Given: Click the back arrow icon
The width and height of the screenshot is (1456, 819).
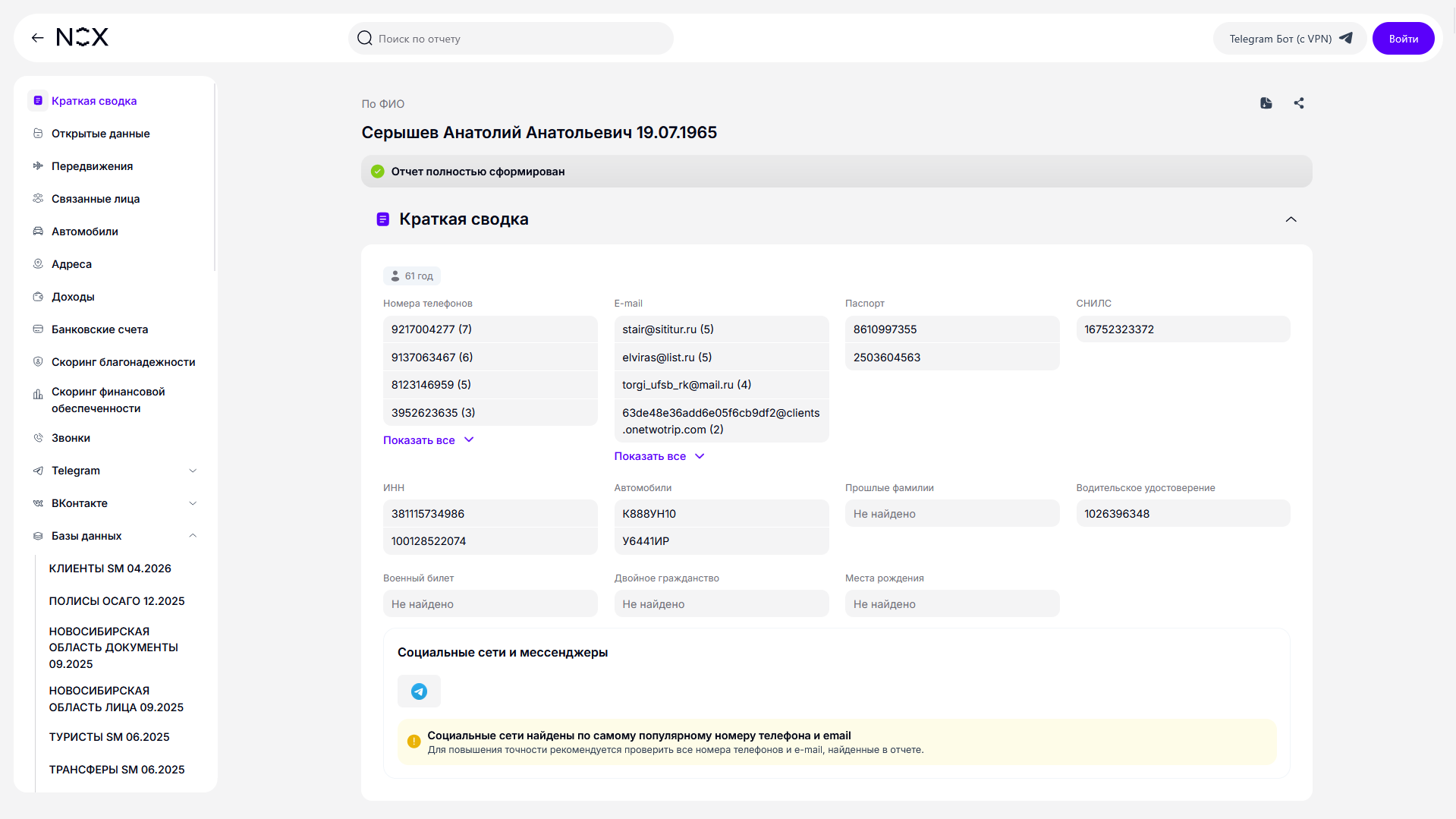Looking at the screenshot, I should point(37,38).
